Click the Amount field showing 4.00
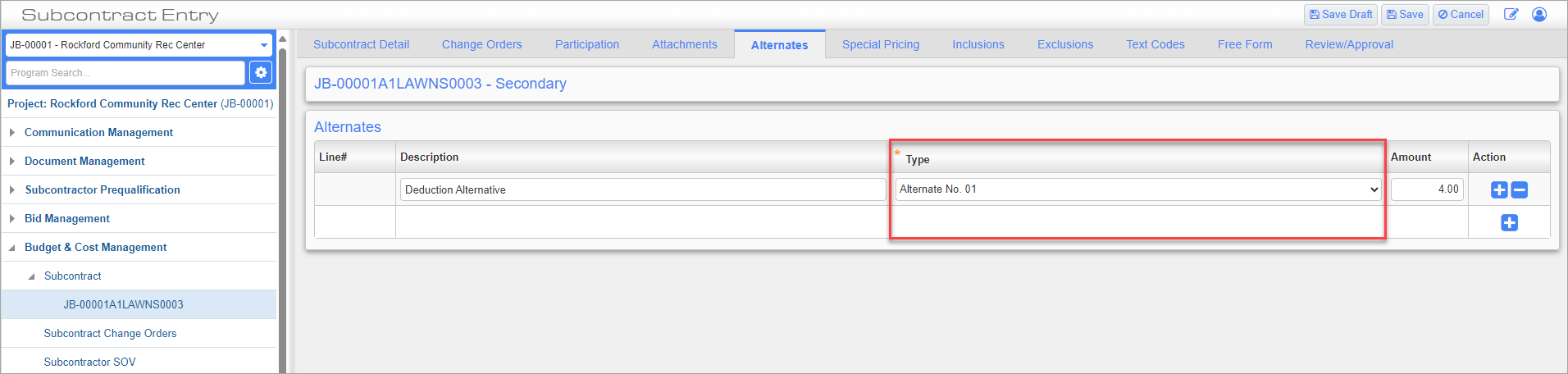 [x=1427, y=189]
